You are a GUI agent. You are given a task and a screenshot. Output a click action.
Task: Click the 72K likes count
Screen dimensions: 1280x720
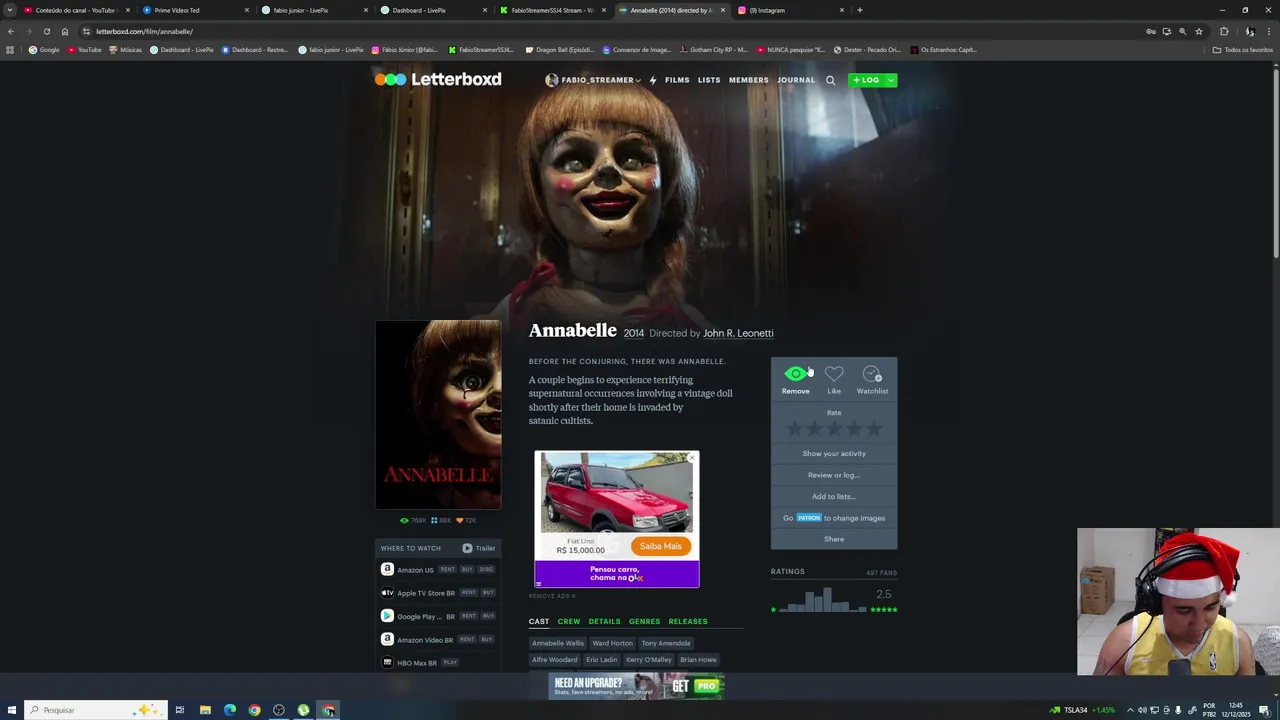pyautogui.click(x=466, y=520)
